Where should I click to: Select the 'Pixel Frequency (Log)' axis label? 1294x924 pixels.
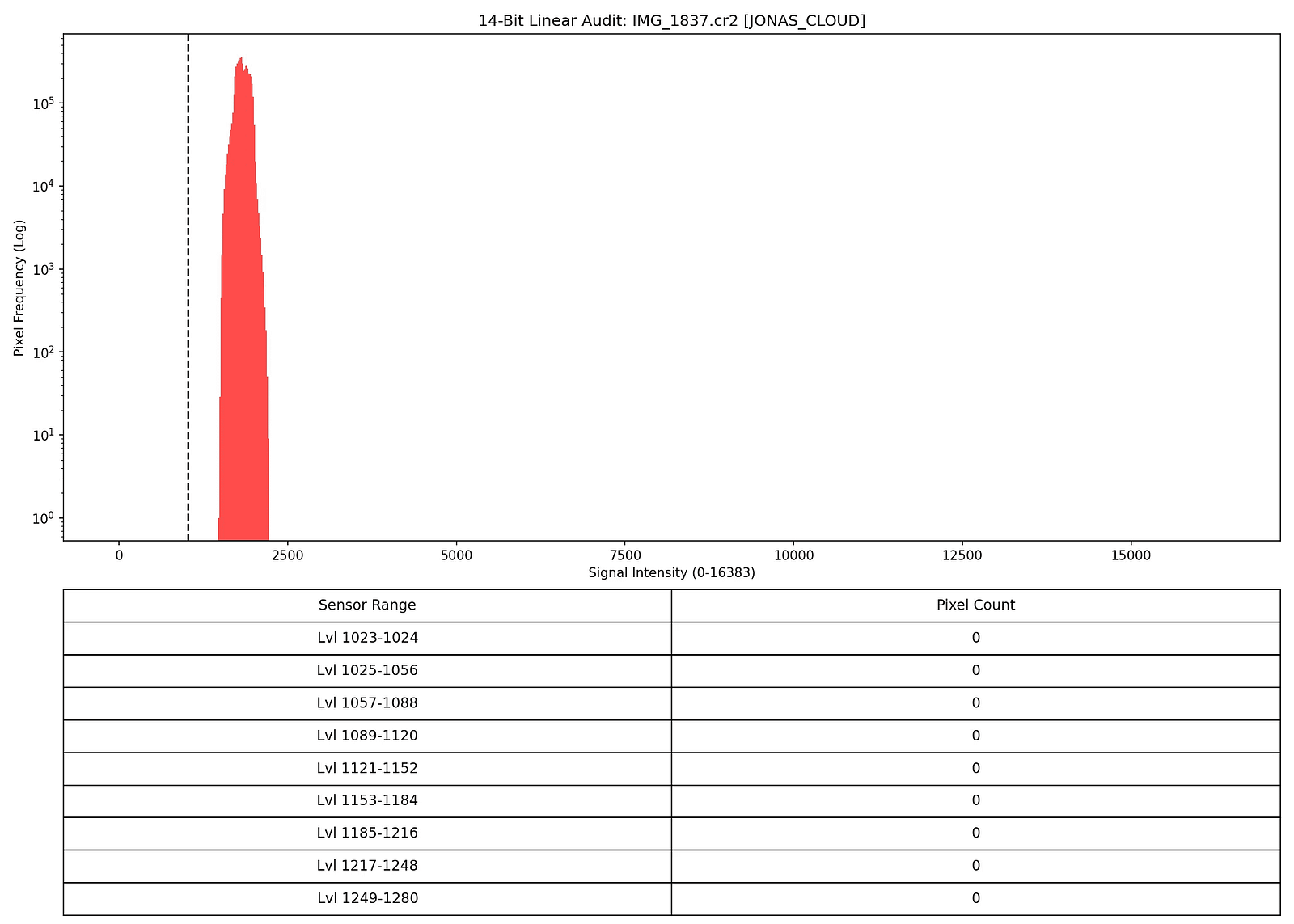pos(18,287)
